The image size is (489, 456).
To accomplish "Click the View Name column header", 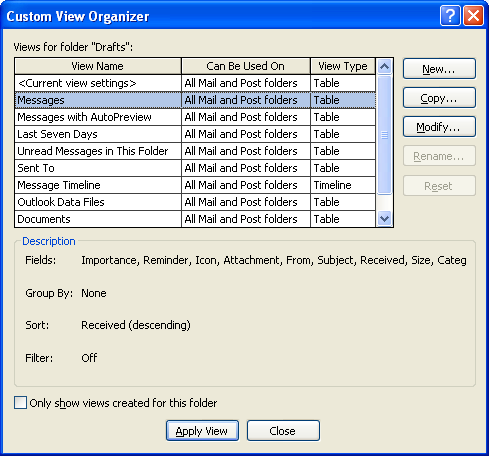I will (x=98, y=66).
